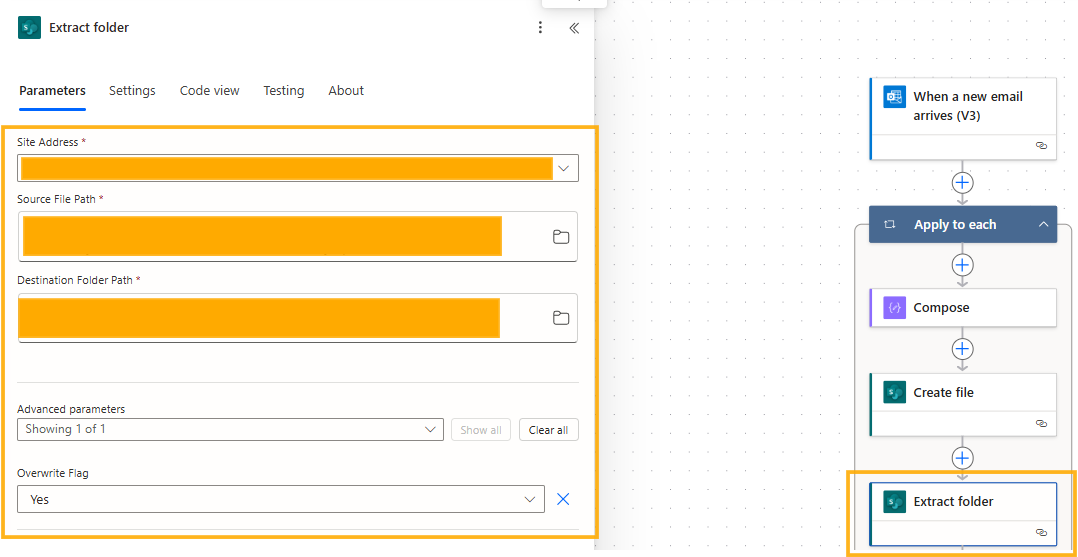The height and width of the screenshot is (557, 1078).
Task: Click Outlook icon on email trigger card
Action: 894,97
